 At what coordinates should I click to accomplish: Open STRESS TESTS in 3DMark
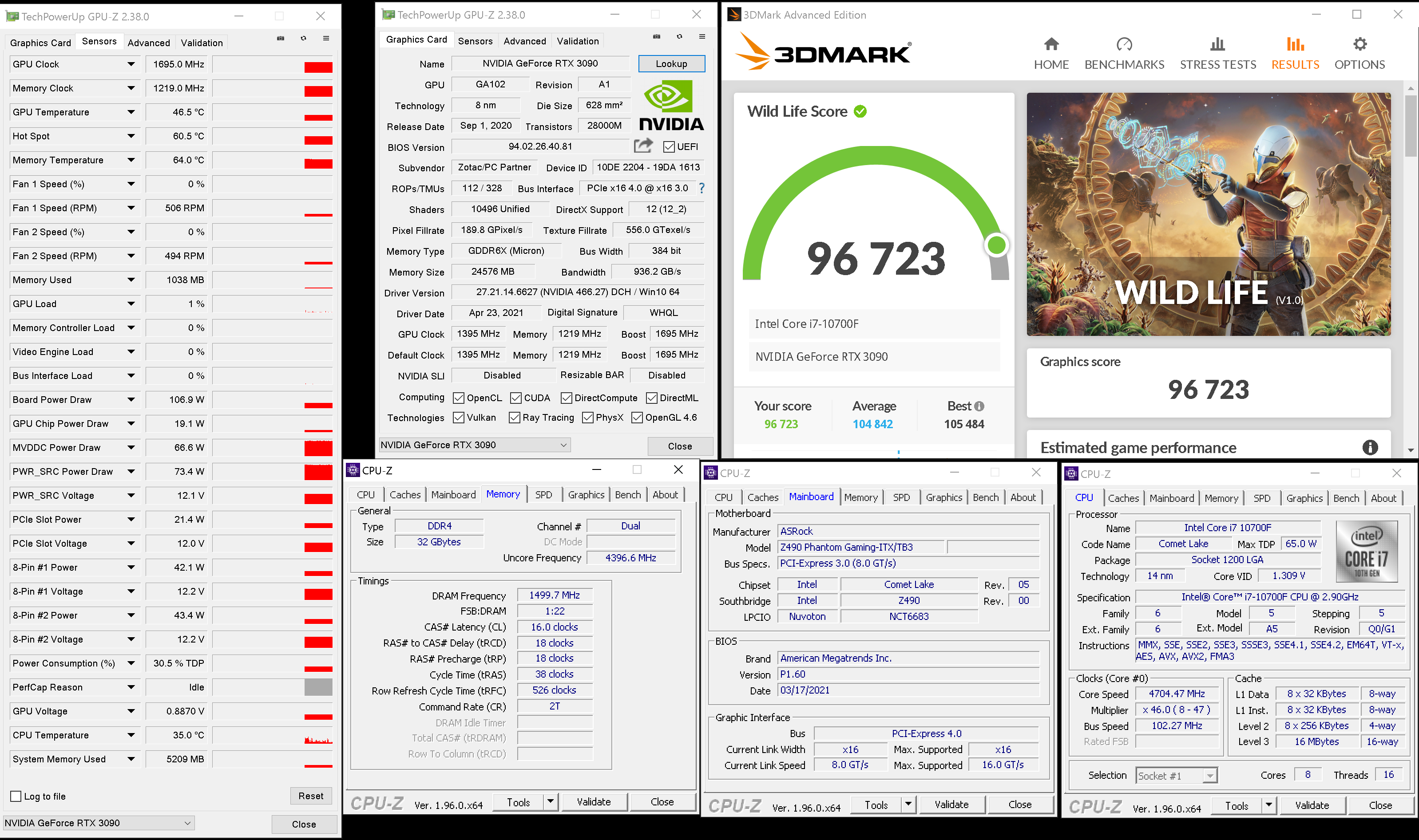click(x=1217, y=54)
